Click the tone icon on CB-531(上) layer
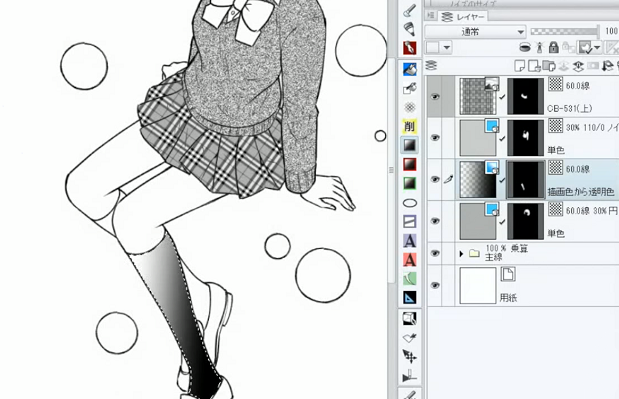The image size is (619, 399). pos(555,84)
